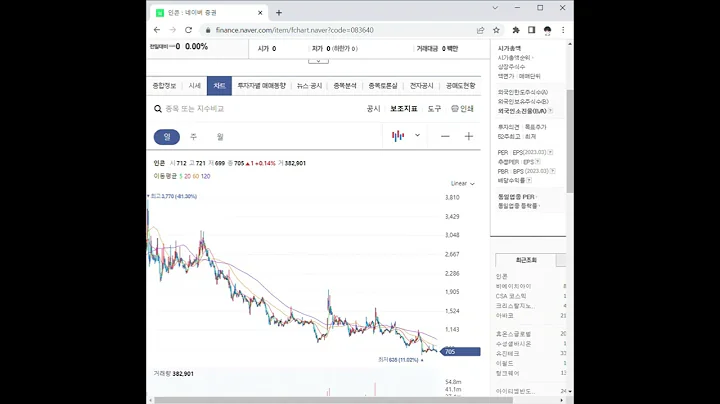Screen dimensions: 720x404
Task: Toggle the 60-day moving average
Action: [196, 176]
